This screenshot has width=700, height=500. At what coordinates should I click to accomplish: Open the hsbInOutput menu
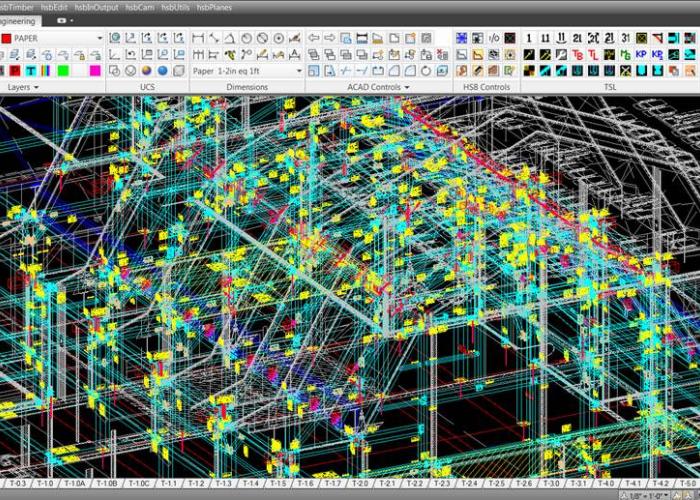[96, 7]
